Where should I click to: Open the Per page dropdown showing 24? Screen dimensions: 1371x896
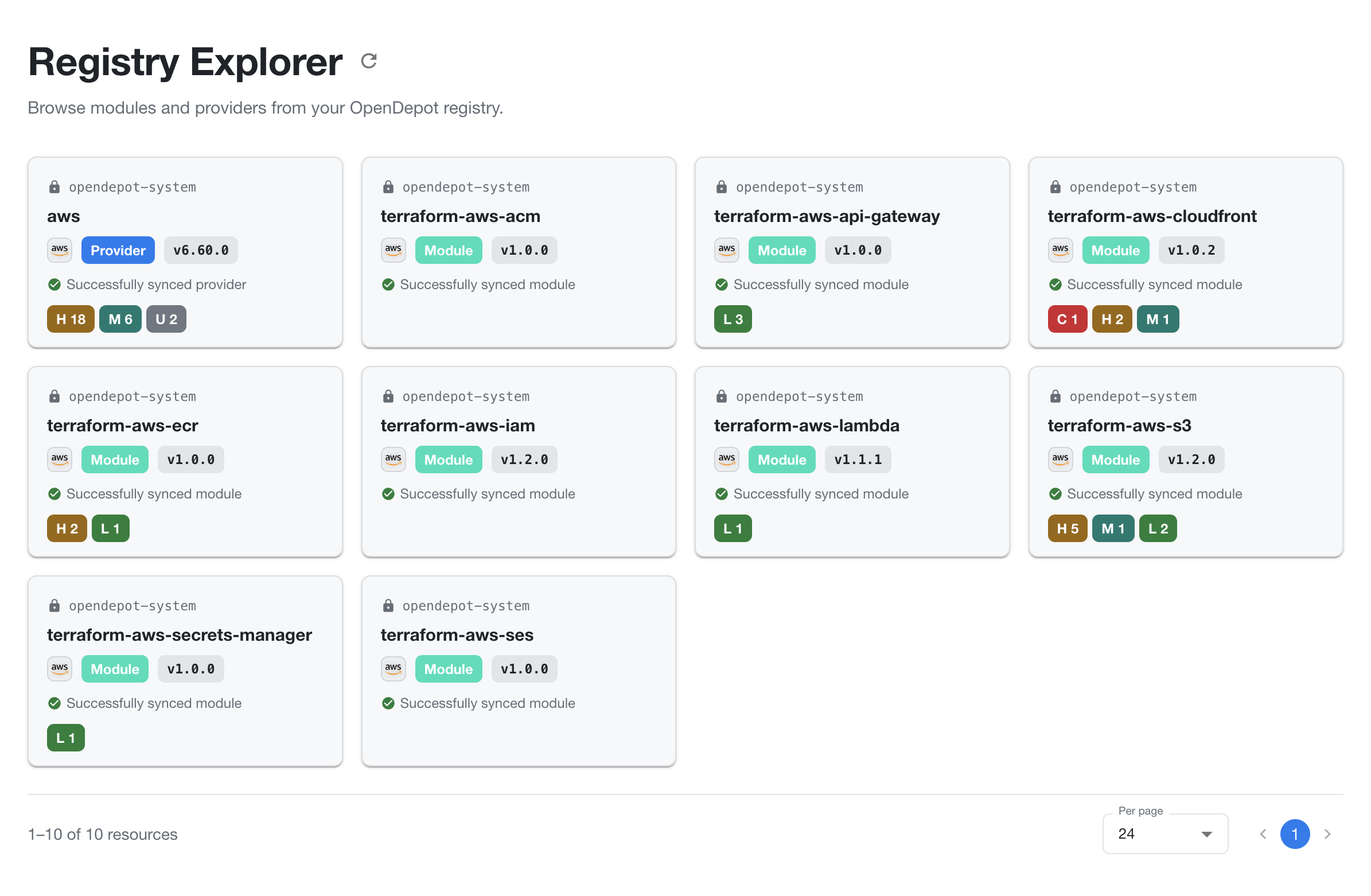(x=1166, y=834)
